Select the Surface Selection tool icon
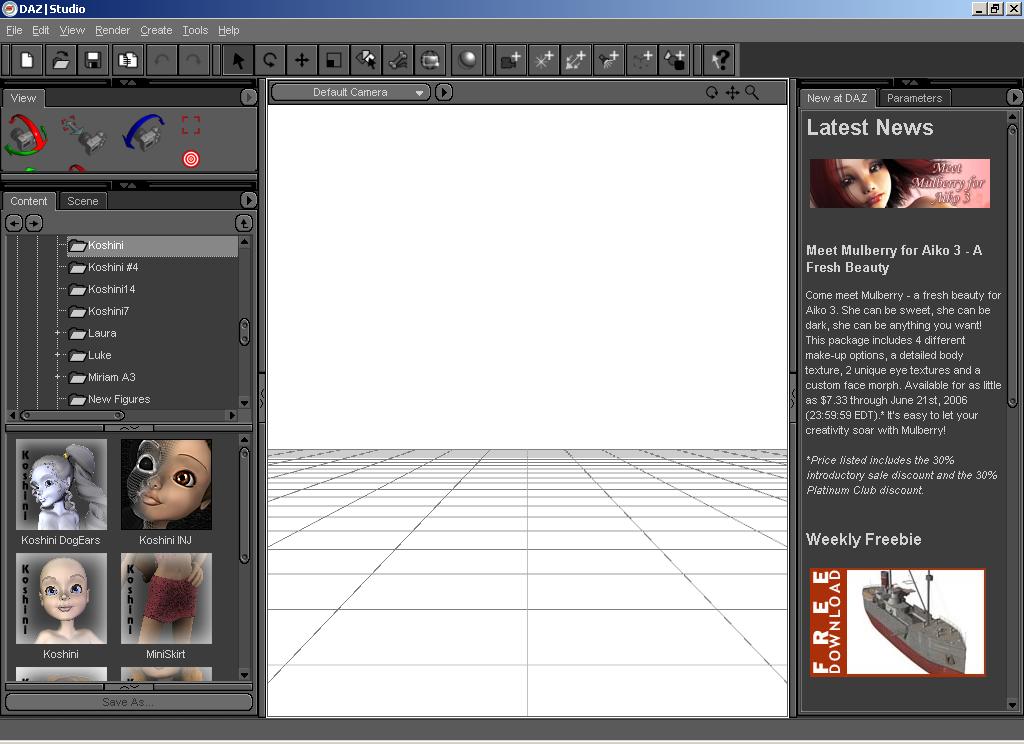The image size is (1024, 744). (366, 60)
